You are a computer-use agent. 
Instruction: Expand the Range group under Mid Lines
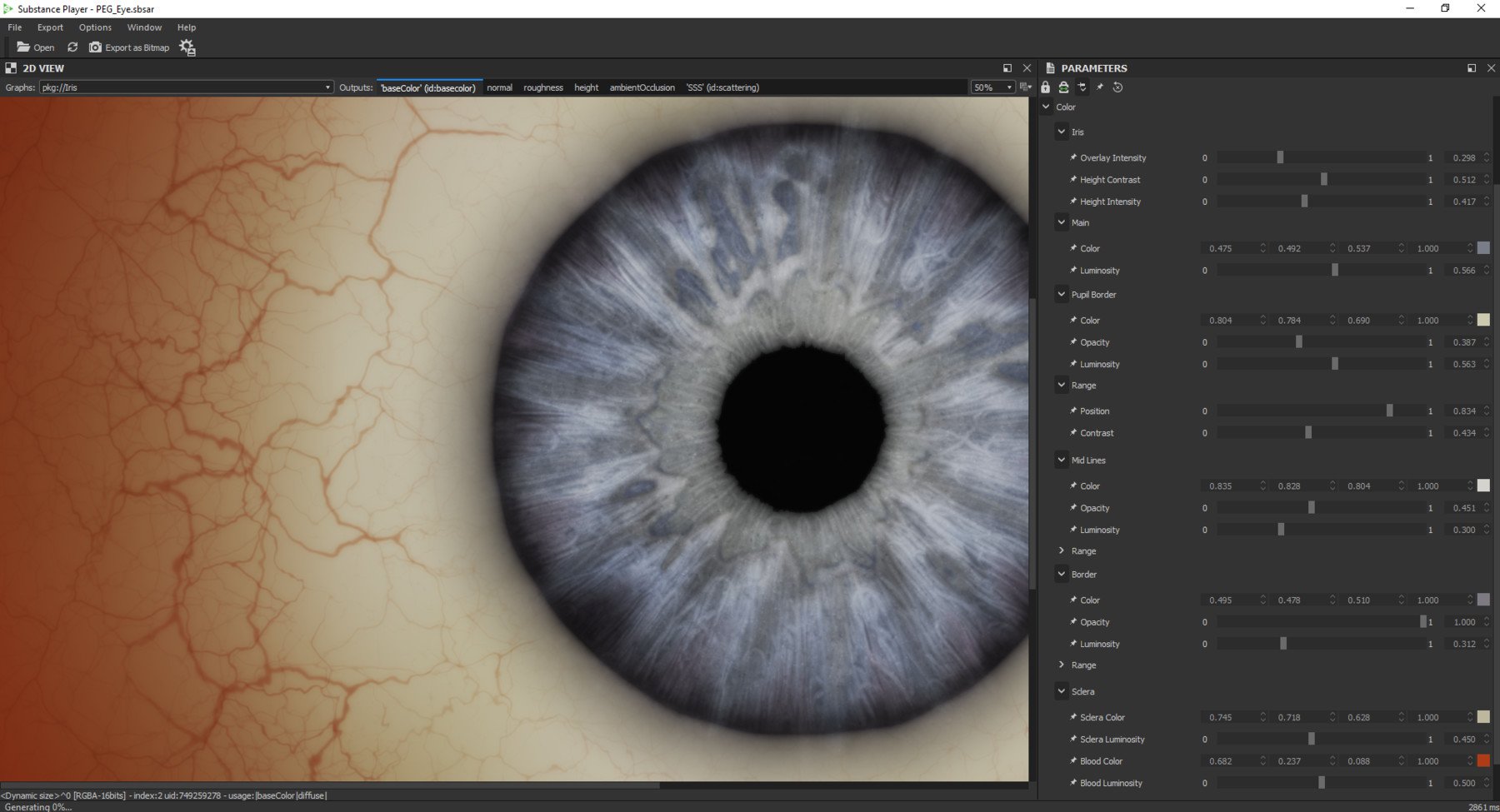(x=1062, y=550)
